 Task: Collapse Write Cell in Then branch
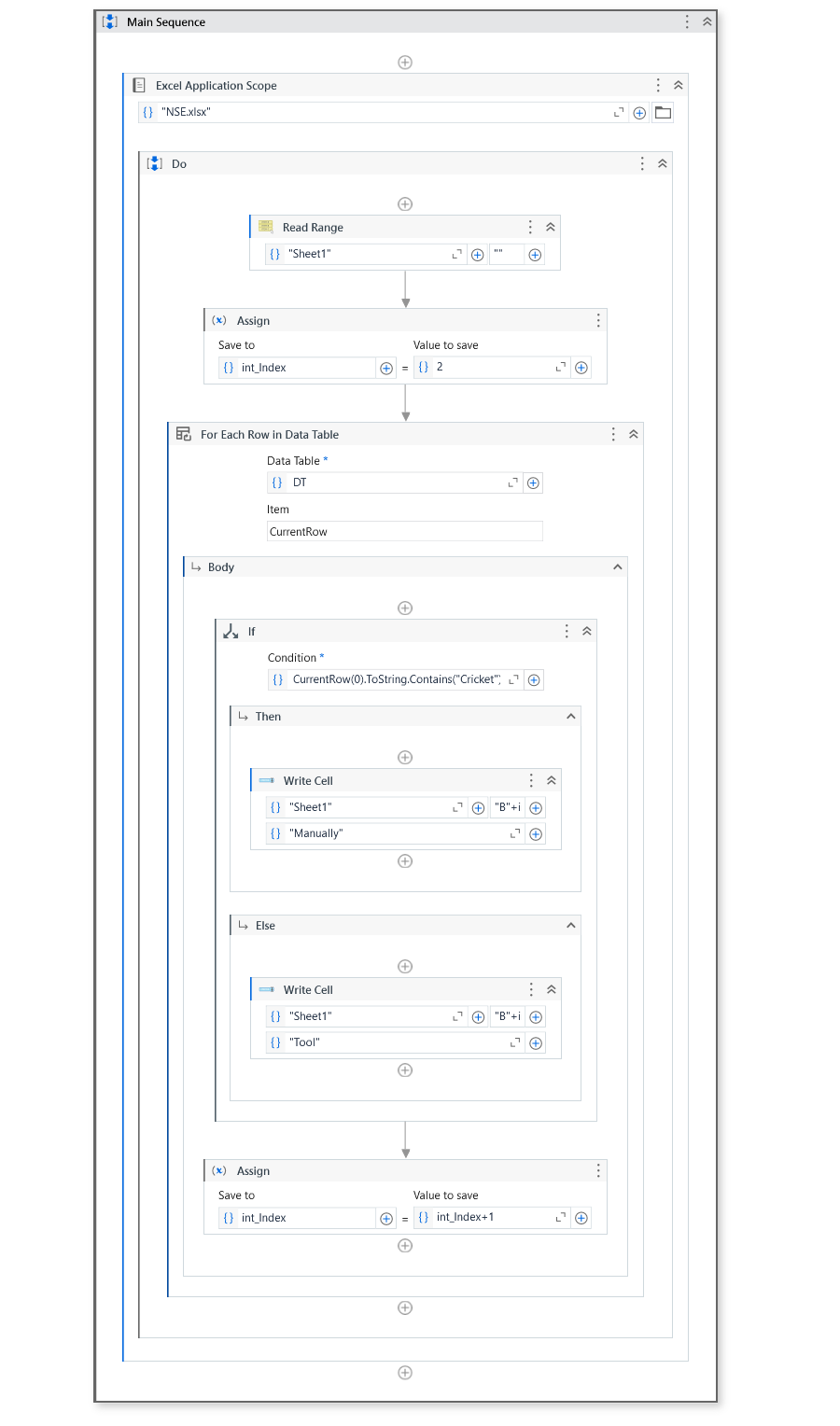[x=552, y=780]
